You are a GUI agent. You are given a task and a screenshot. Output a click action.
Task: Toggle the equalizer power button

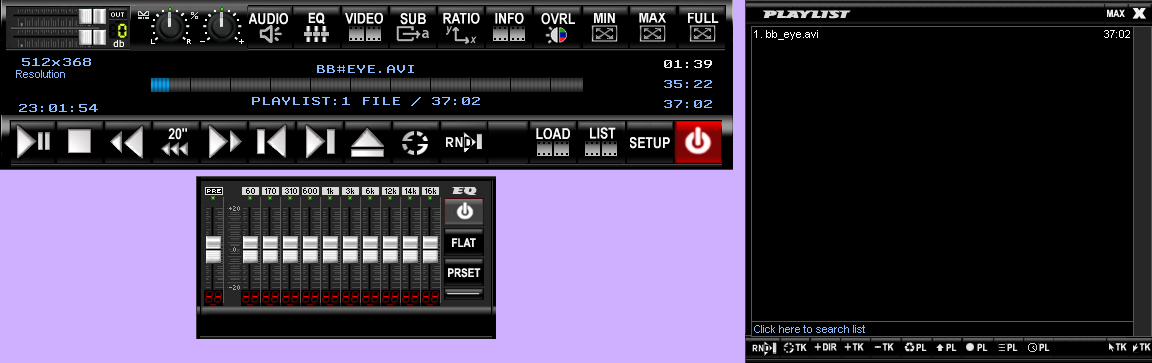[x=464, y=212]
